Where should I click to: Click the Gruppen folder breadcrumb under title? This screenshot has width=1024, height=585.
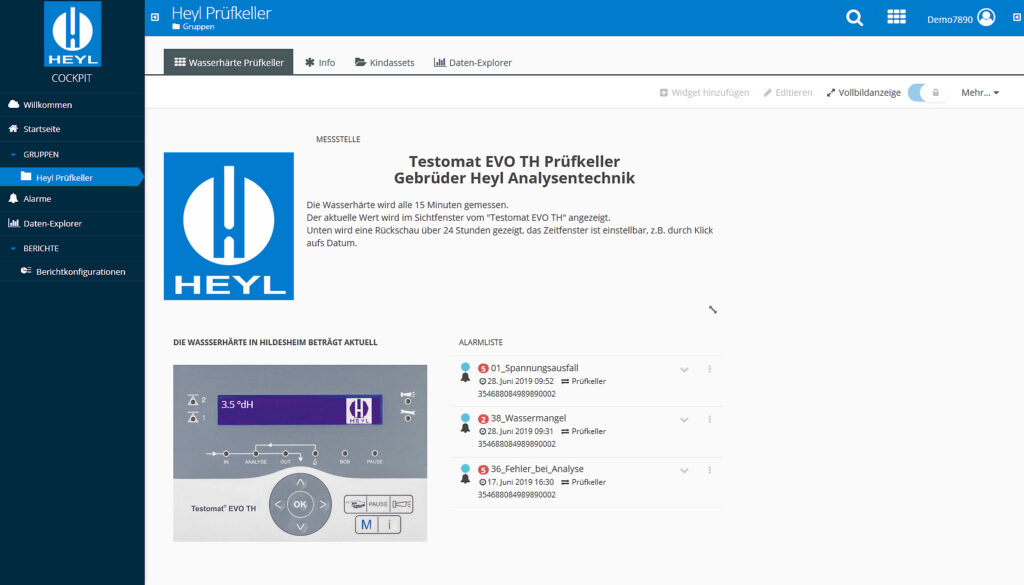193,27
